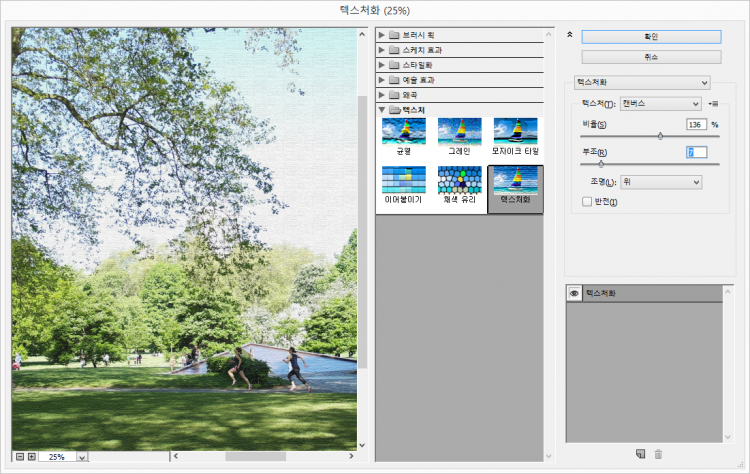
Task: Hide the 텍스처화 effect layer eye
Action: (x=574, y=294)
